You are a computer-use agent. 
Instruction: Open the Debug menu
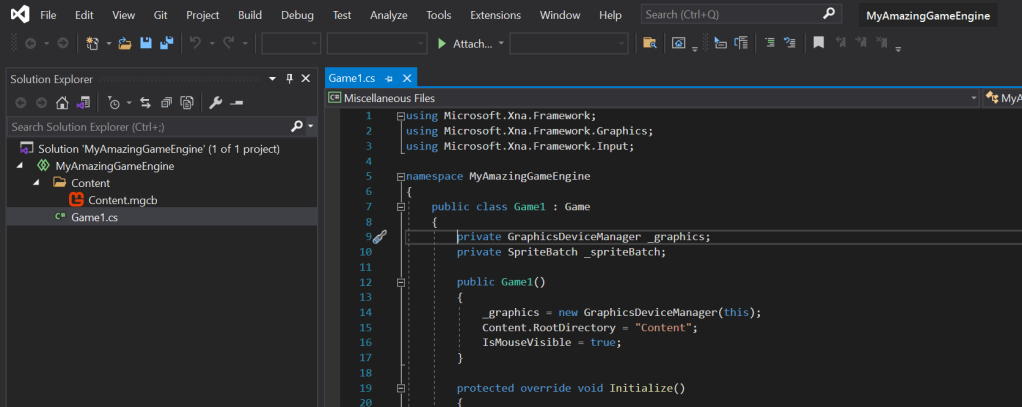point(297,15)
